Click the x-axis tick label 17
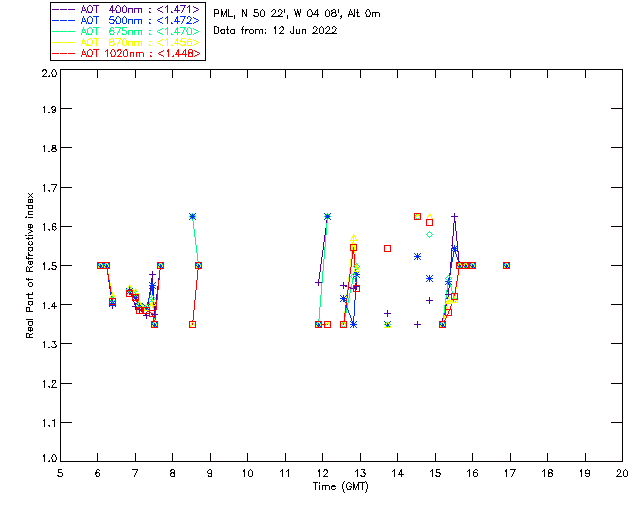Screen dimensions: 640x512 [510, 473]
